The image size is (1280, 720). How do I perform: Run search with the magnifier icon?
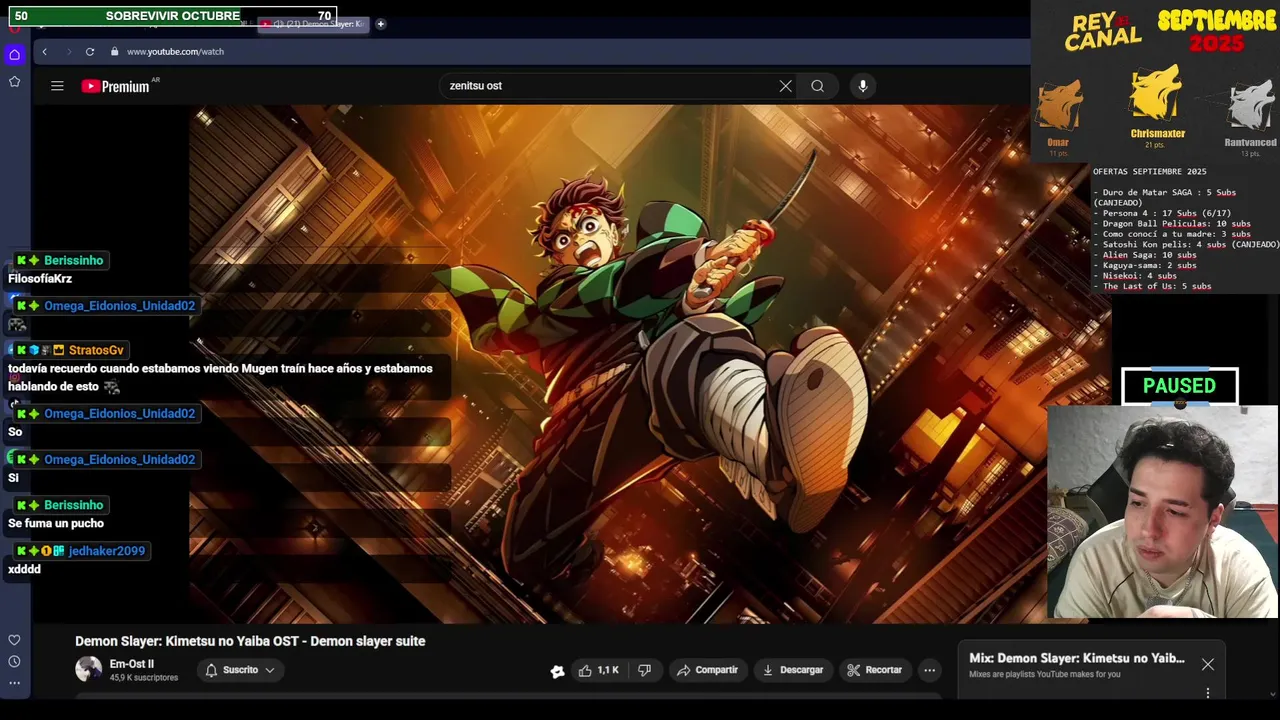coord(817,86)
